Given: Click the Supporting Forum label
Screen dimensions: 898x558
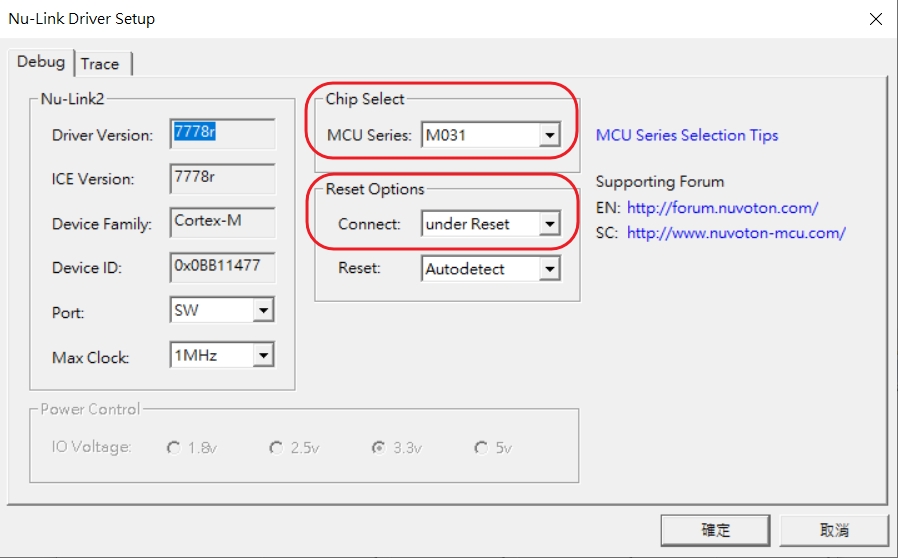Looking at the screenshot, I should pyautogui.click(x=660, y=182).
